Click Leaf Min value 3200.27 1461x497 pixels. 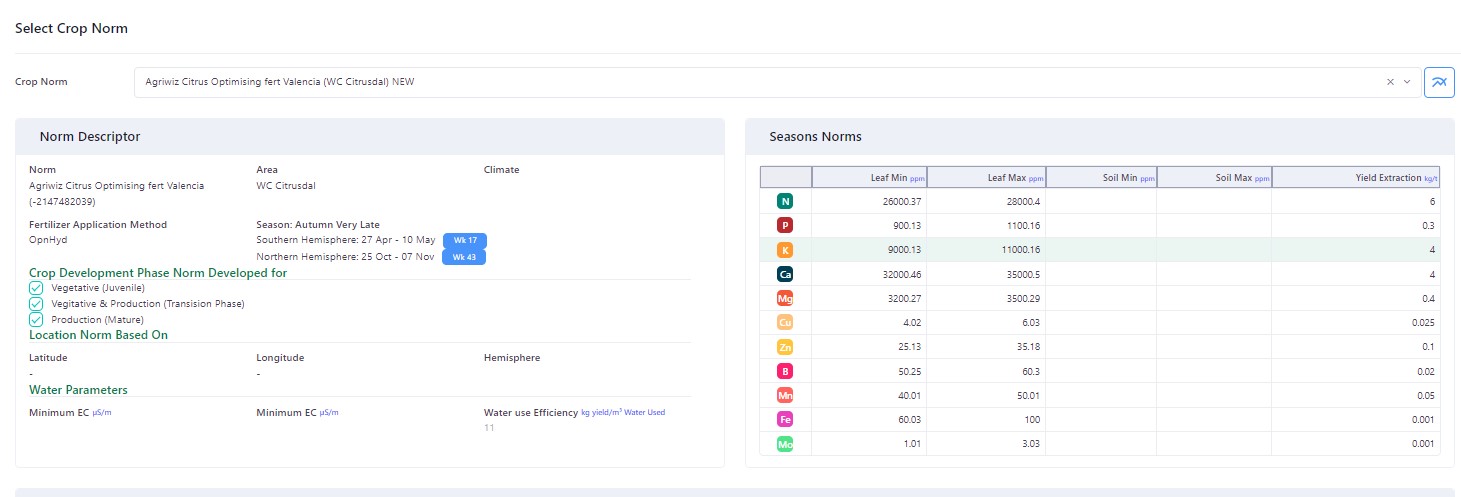click(x=903, y=298)
